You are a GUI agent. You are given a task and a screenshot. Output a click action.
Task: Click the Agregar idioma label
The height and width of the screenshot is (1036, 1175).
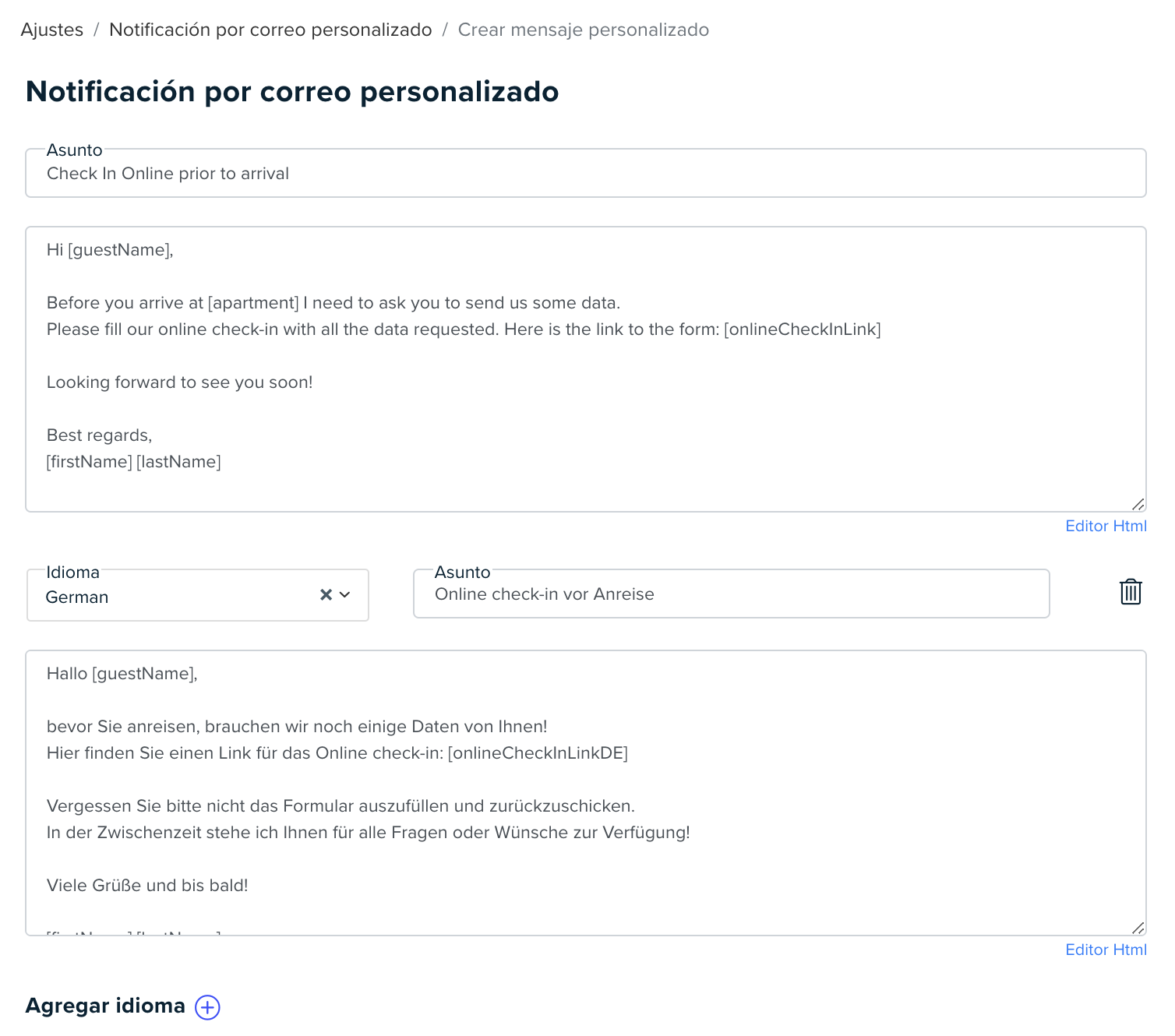[x=105, y=1006]
